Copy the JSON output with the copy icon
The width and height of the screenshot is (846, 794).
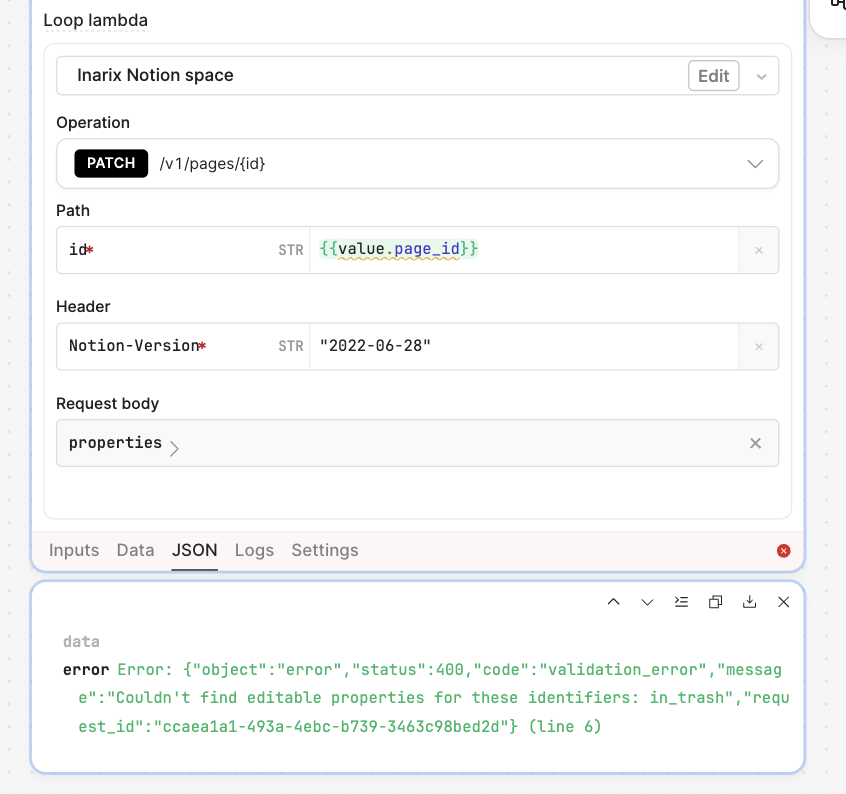(x=715, y=602)
